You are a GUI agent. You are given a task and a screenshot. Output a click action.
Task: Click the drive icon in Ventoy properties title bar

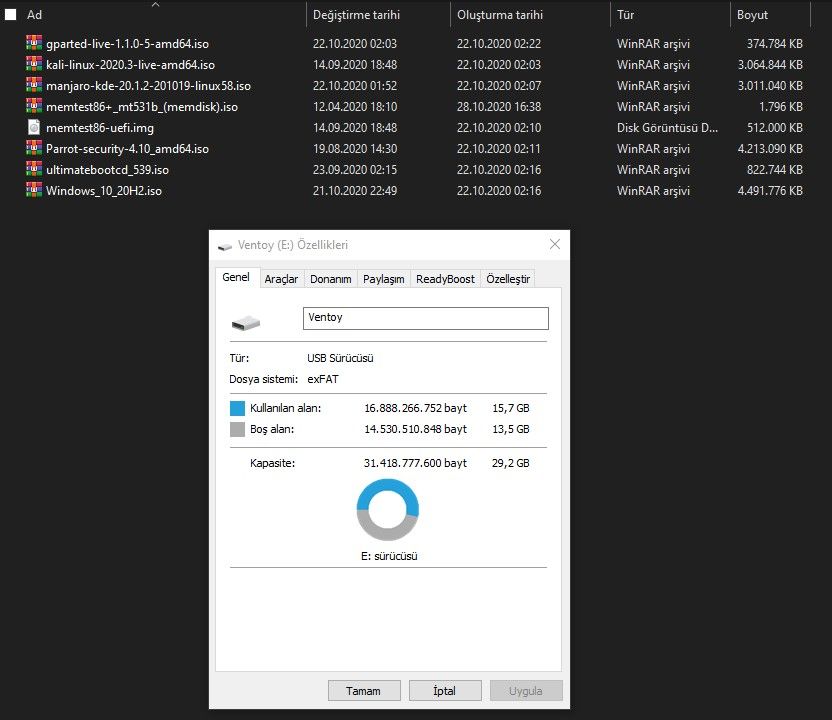tap(225, 246)
